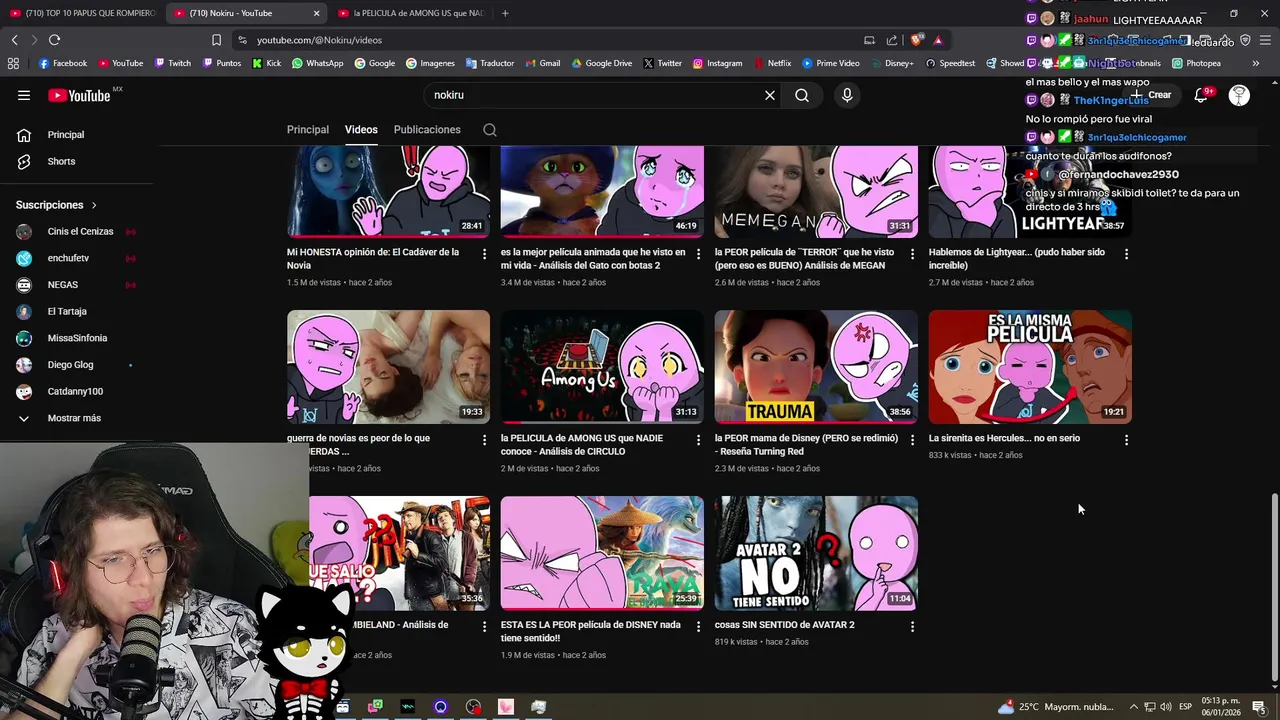Expand the Suscripciones section chevron
Screen dimensions: 1280x720
point(94,205)
